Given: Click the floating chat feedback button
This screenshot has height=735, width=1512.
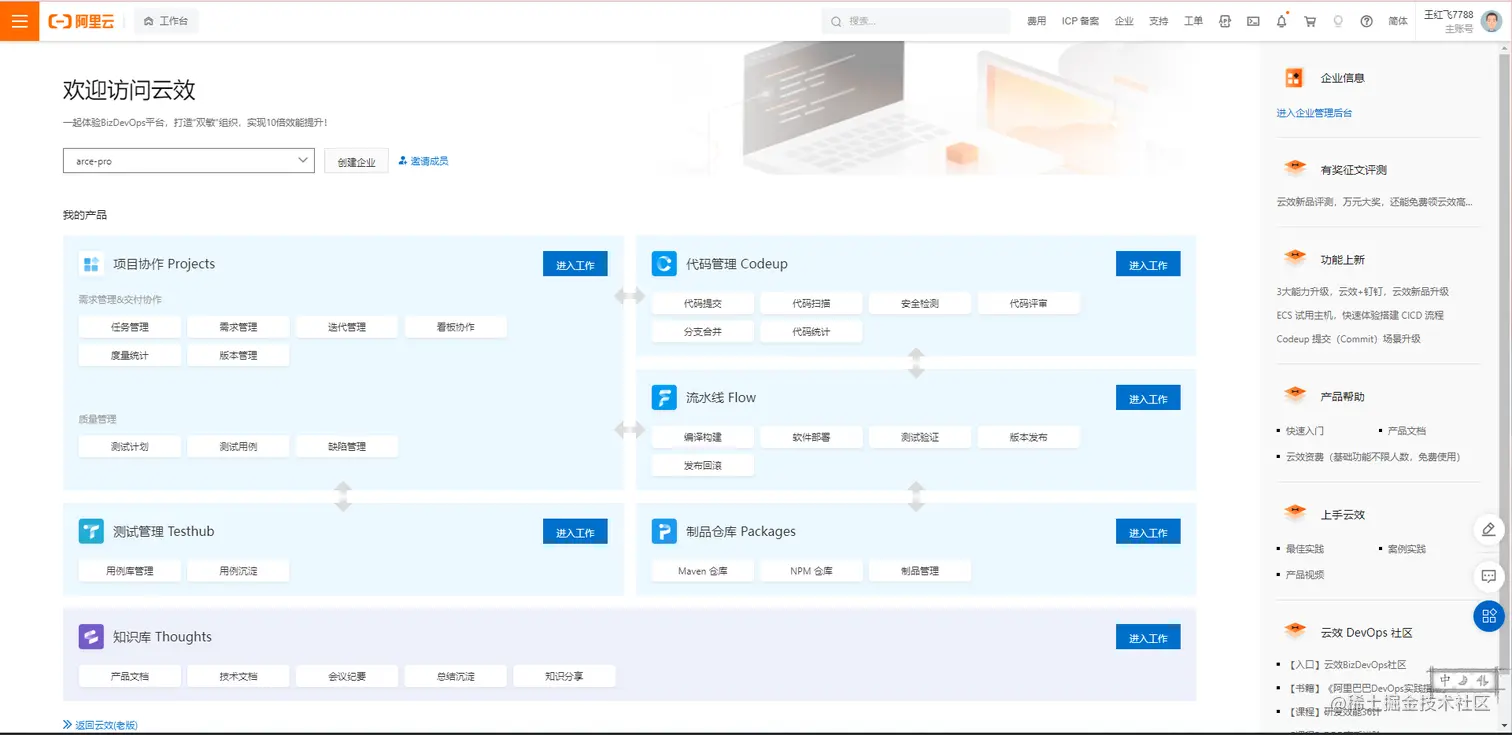Looking at the screenshot, I should [1489, 576].
